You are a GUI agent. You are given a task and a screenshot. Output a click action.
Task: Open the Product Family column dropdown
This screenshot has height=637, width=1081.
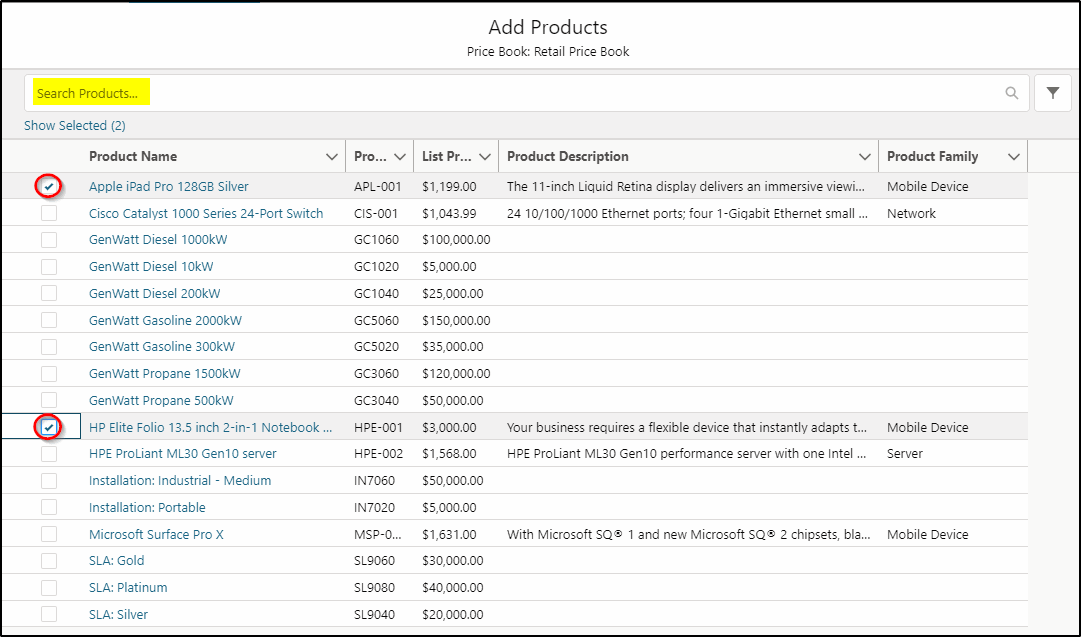pos(1012,156)
